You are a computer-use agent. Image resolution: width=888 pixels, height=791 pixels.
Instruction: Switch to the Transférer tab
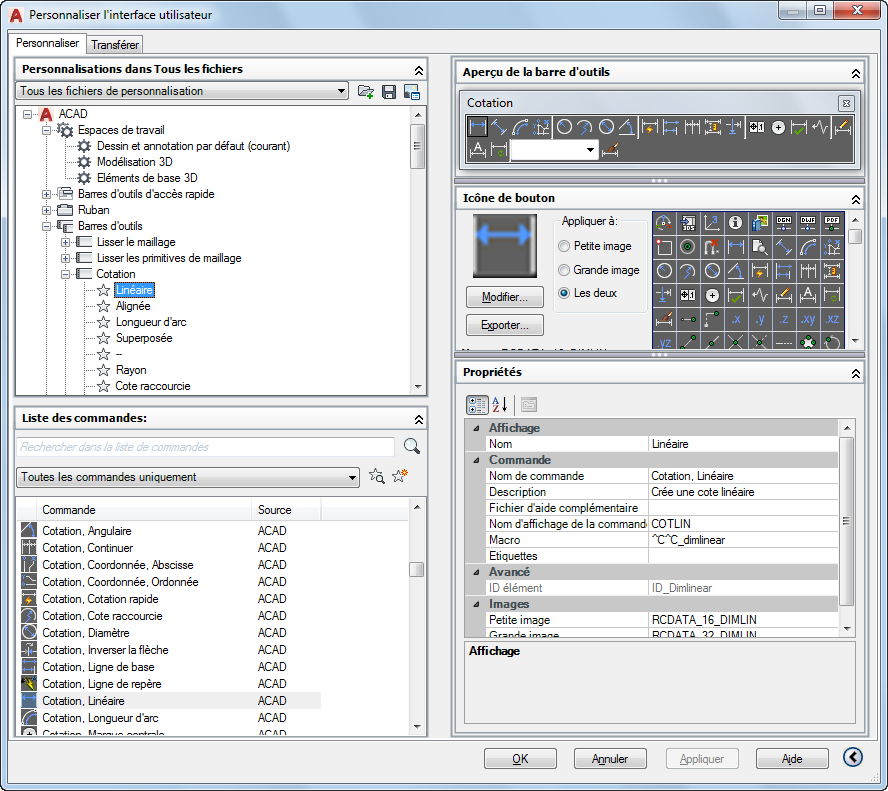114,45
